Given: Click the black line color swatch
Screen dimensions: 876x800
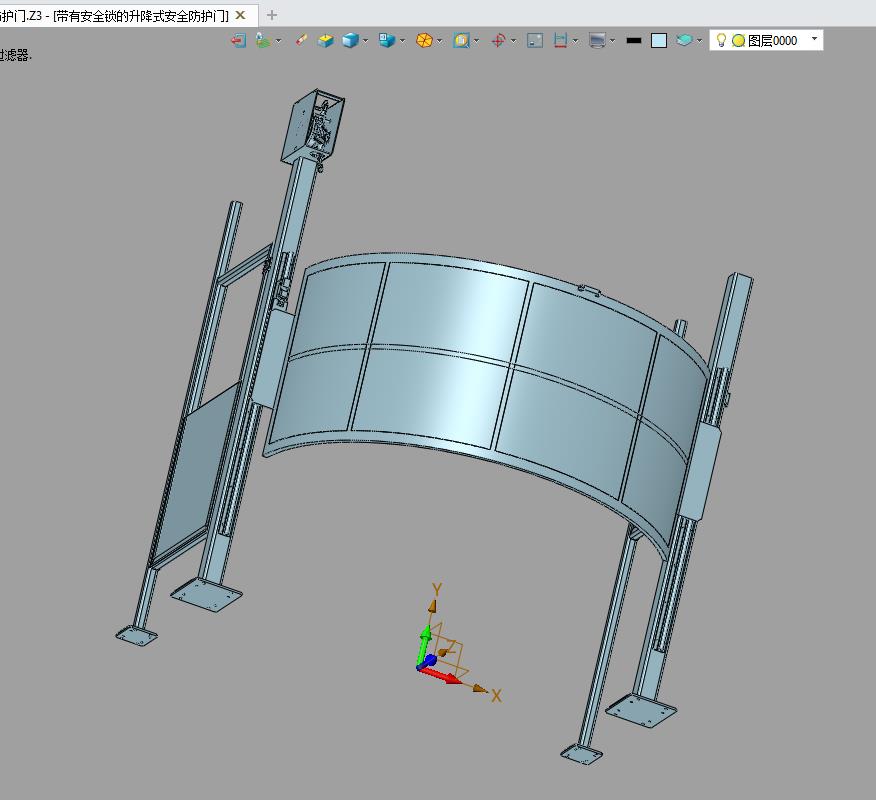Looking at the screenshot, I should (x=634, y=40).
